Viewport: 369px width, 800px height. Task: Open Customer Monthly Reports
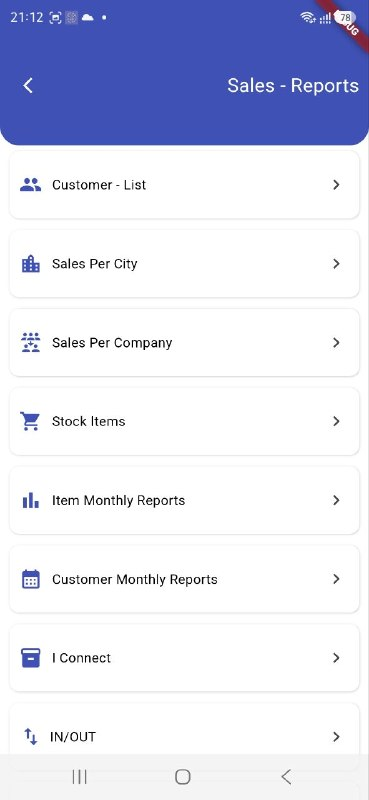pos(184,579)
